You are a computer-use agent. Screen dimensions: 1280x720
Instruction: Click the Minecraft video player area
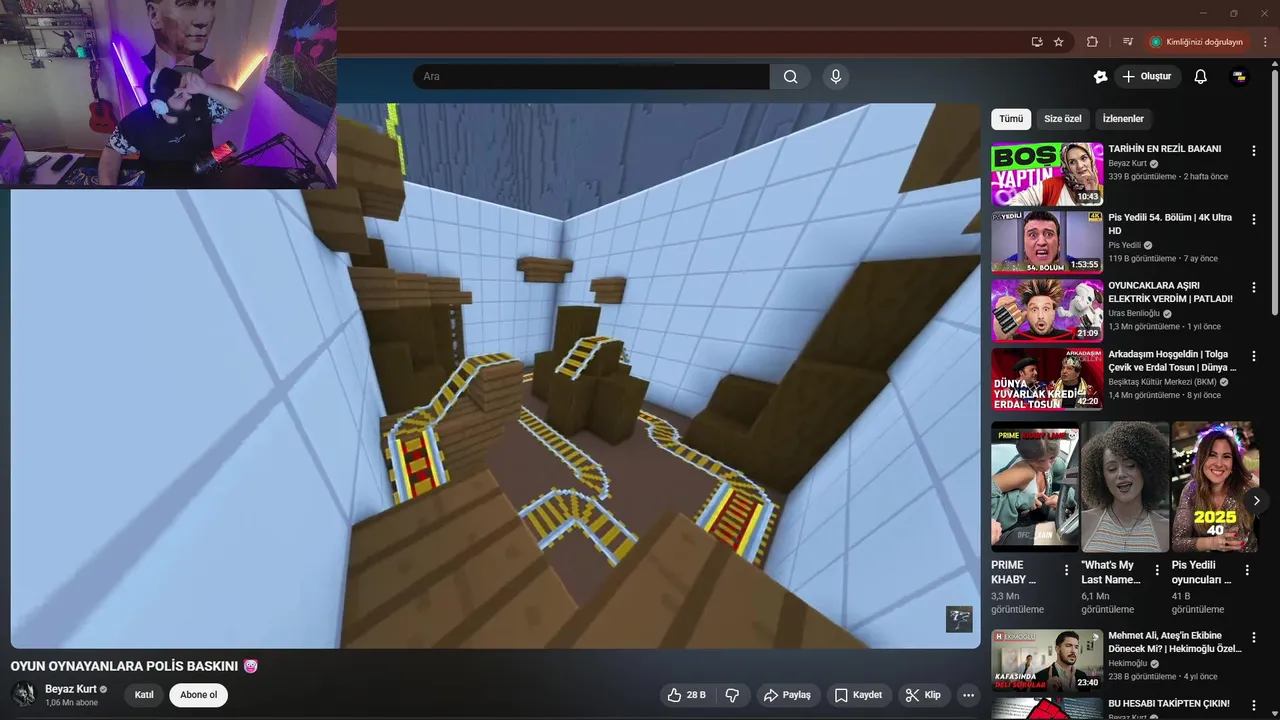point(495,375)
